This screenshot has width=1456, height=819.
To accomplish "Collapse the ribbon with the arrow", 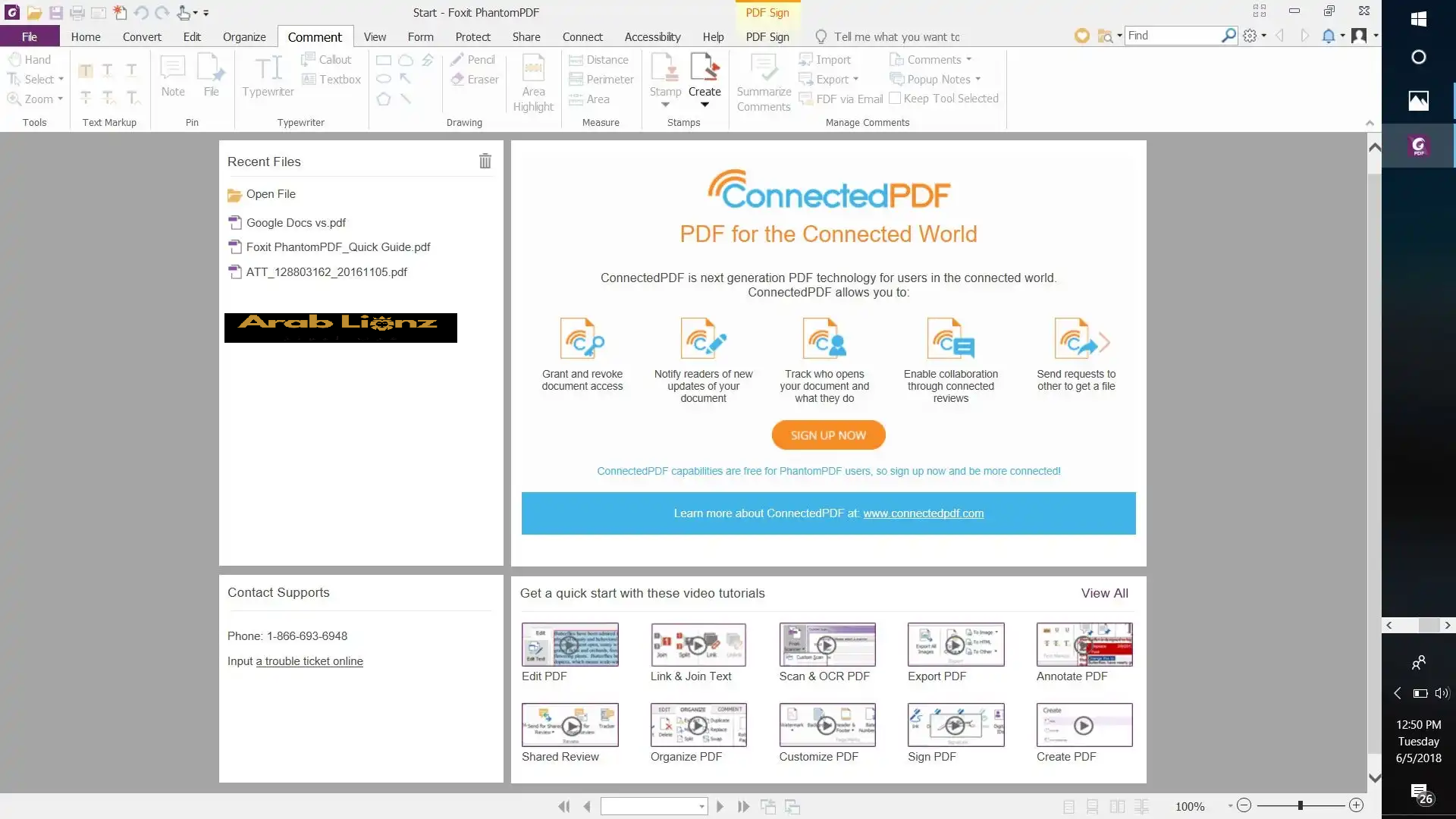I will [1370, 123].
